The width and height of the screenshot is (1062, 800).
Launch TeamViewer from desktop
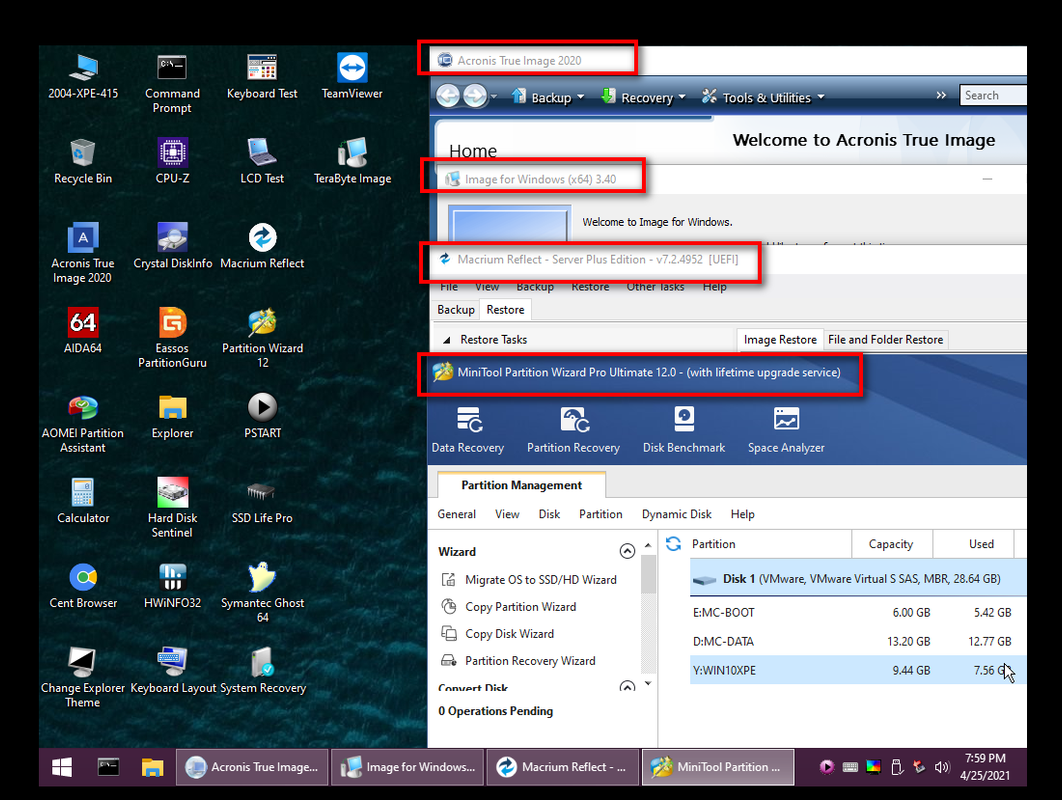click(352, 76)
